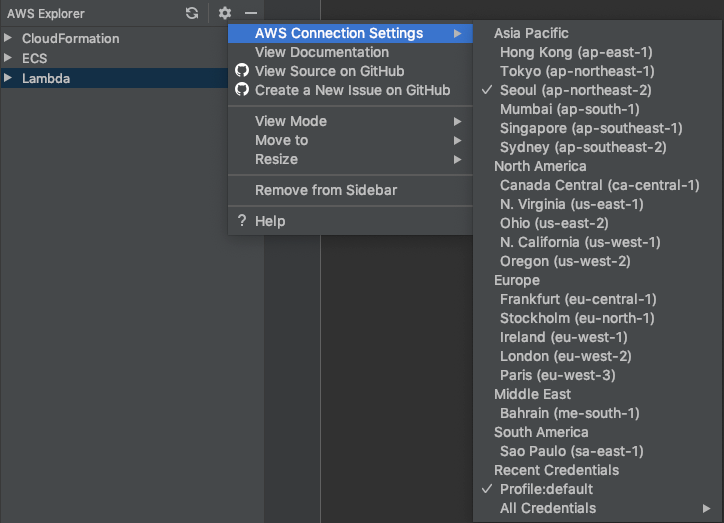Image resolution: width=724 pixels, height=523 pixels.
Task: Select Hong Kong (ap-east-1) region
Action: [x=598, y=52]
